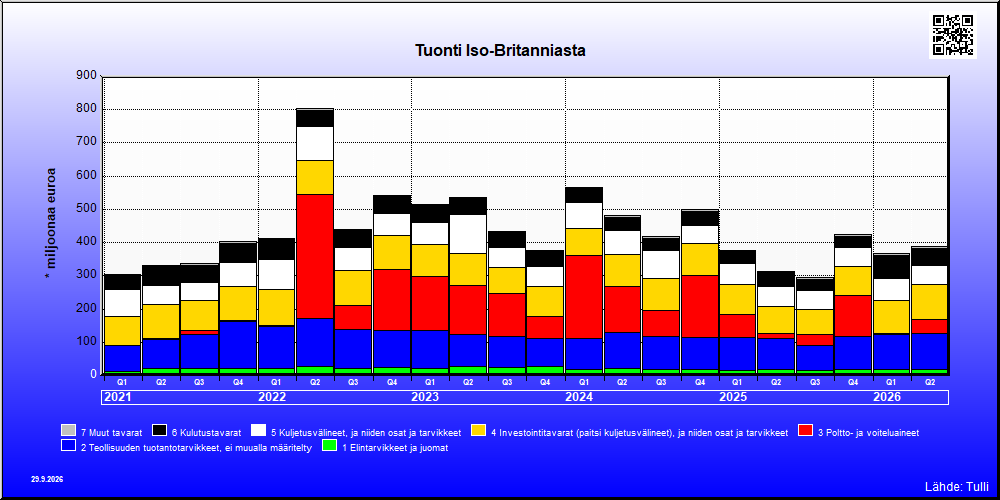Click the green '1 Elintarvikkeet ja juomat' swatch
The height and width of the screenshot is (500, 1000).
(329, 445)
